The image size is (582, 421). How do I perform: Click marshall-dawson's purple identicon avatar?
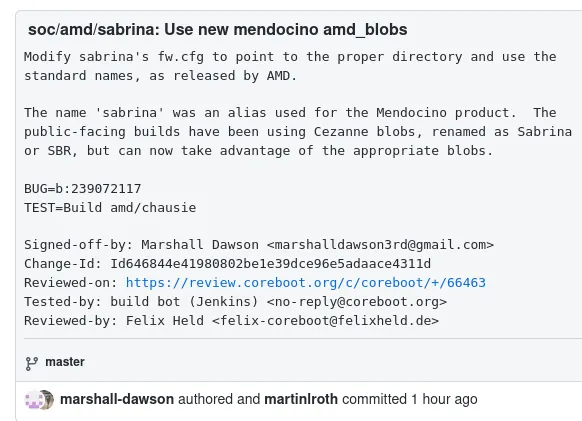coord(33,400)
